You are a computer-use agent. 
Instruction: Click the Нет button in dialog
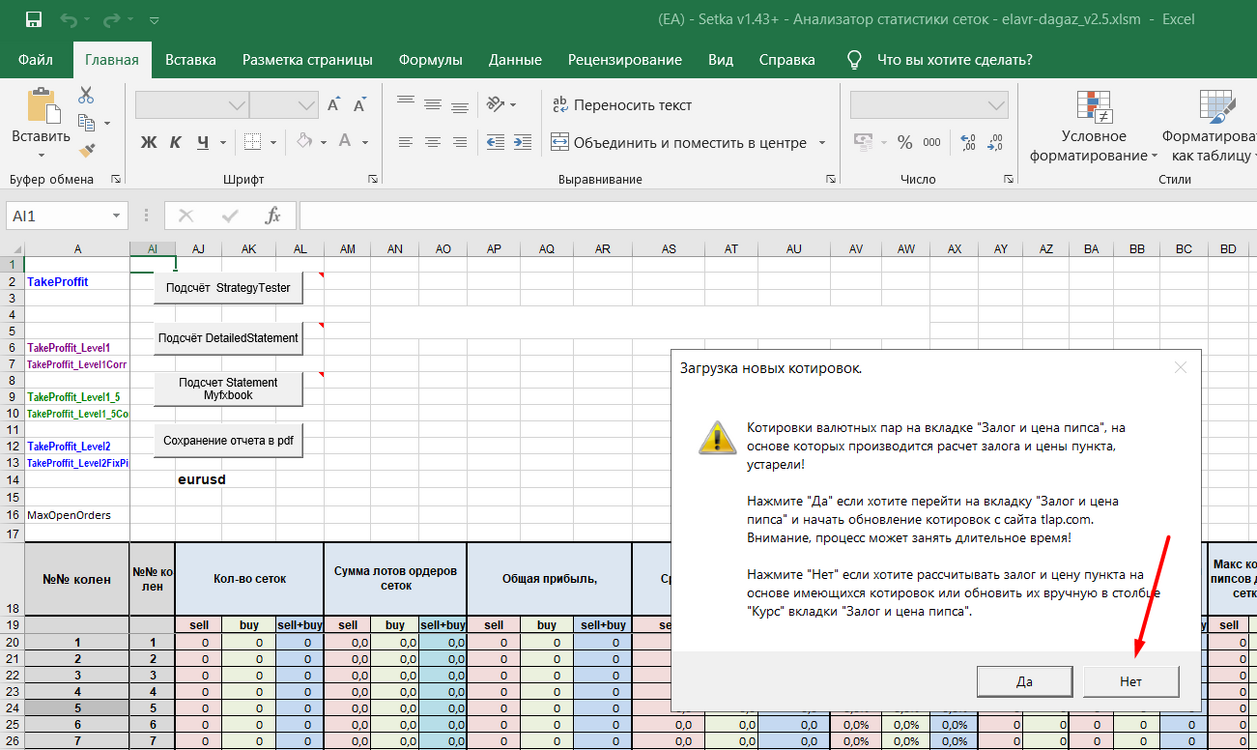pyautogui.click(x=1131, y=681)
